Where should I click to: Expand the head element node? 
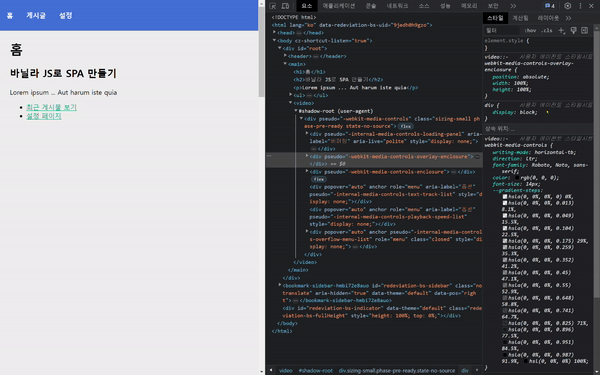click(274, 33)
